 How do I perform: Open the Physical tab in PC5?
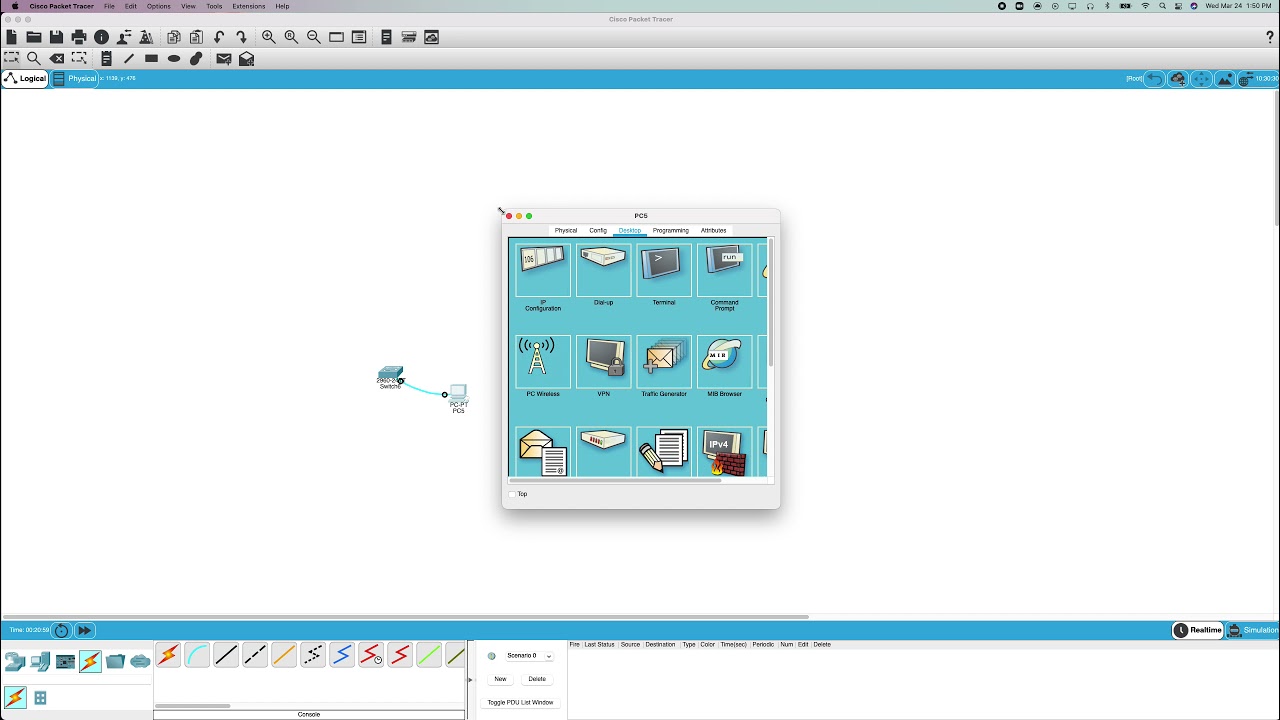[x=566, y=231]
